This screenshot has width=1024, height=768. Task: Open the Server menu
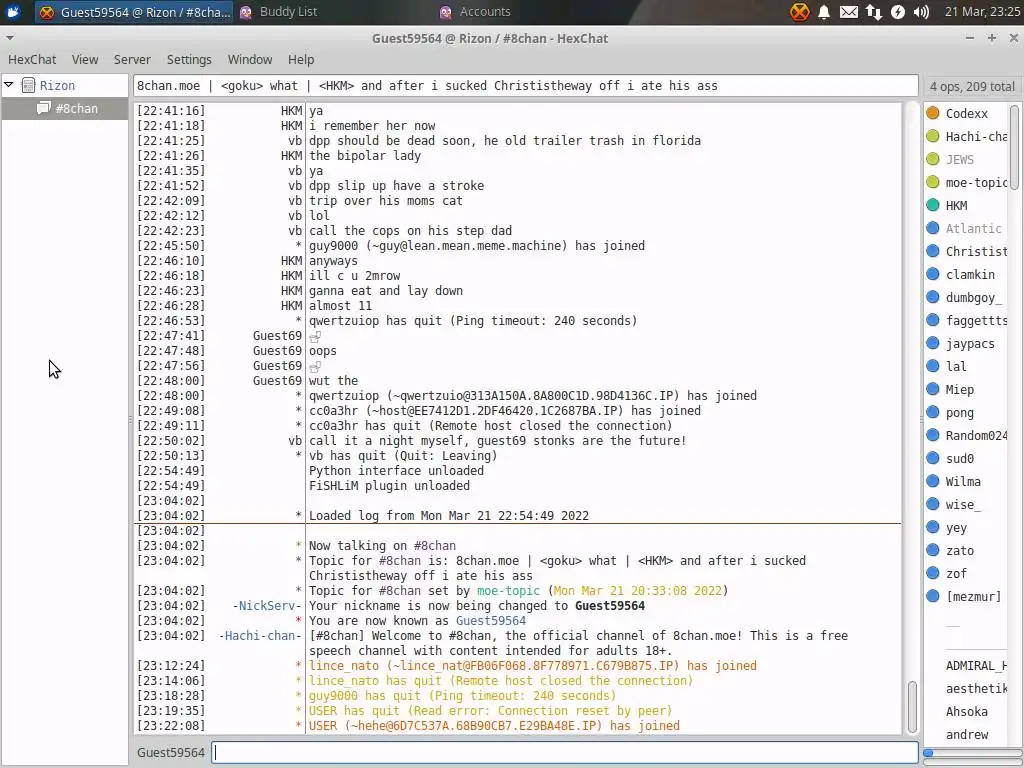[132, 59]
